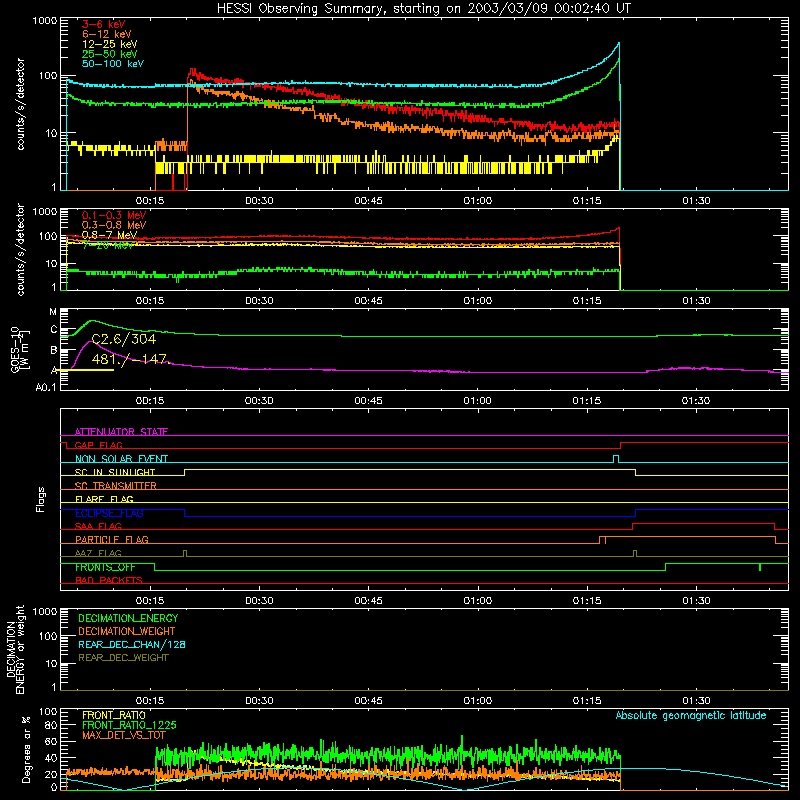This screenshot has width=800, height=800.
Task: Click the 01:15 time label under Flags panel
Action: (x=587, y=601)
